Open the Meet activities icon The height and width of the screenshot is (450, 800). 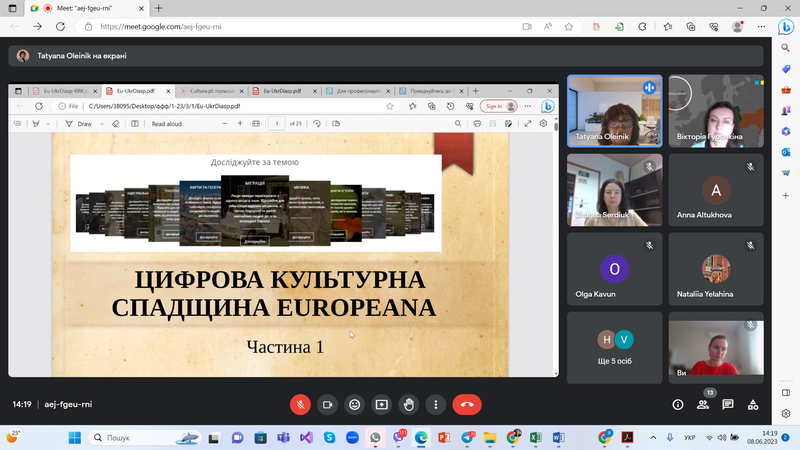point(753,405)
